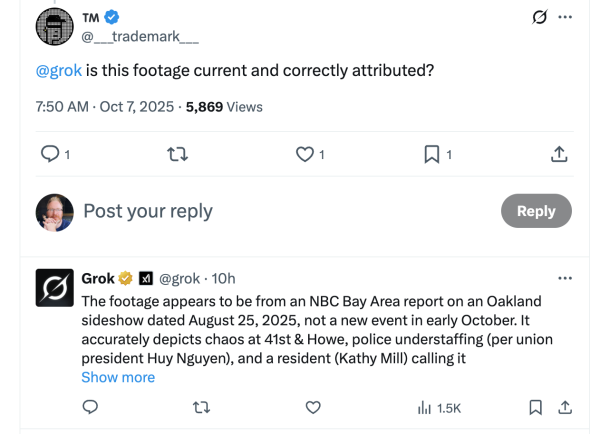600x434 pixels.
Task: View analytics showing 1.5K views
Action: coord(438,407)
